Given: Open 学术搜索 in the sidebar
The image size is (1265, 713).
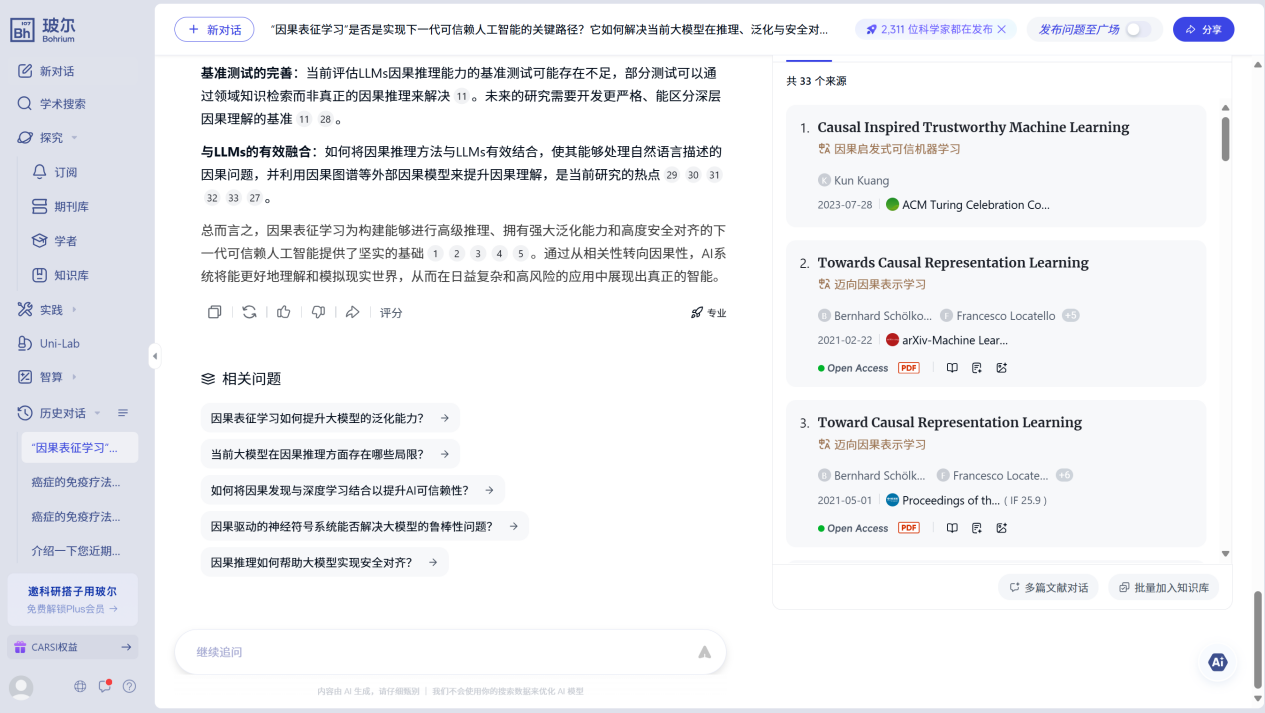Looking at the screenshot, I should point(62,104).
